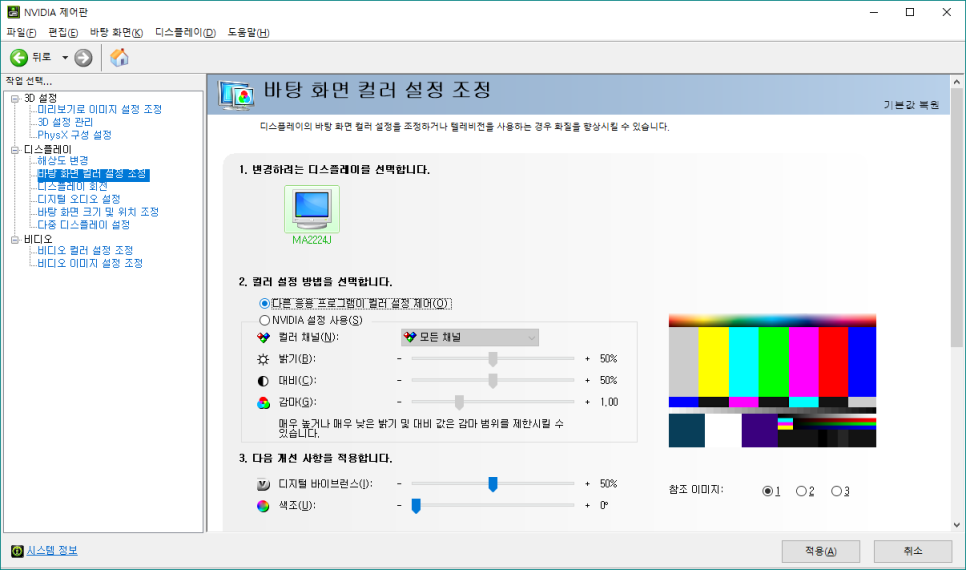
Task: Click the 적용(A) apply button
Action: [x=821, y=552]
